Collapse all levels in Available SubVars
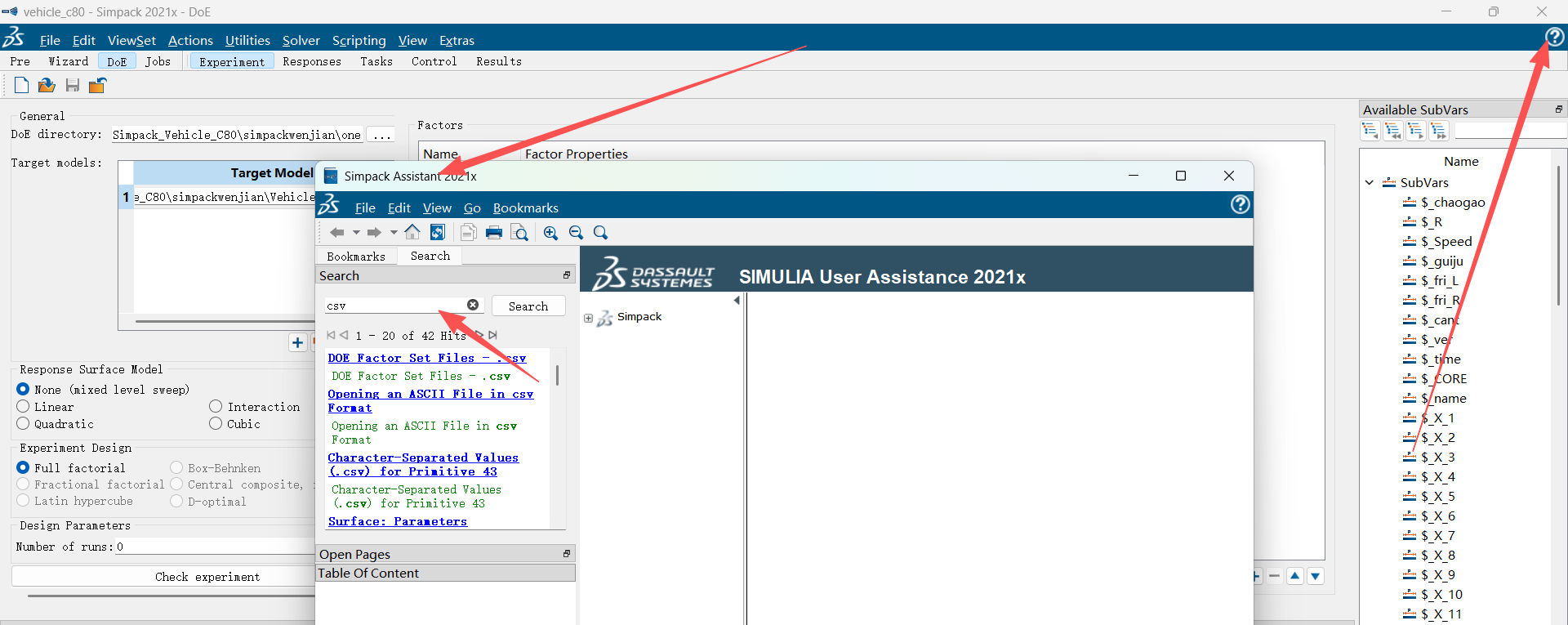 [x=1392, y=131]
